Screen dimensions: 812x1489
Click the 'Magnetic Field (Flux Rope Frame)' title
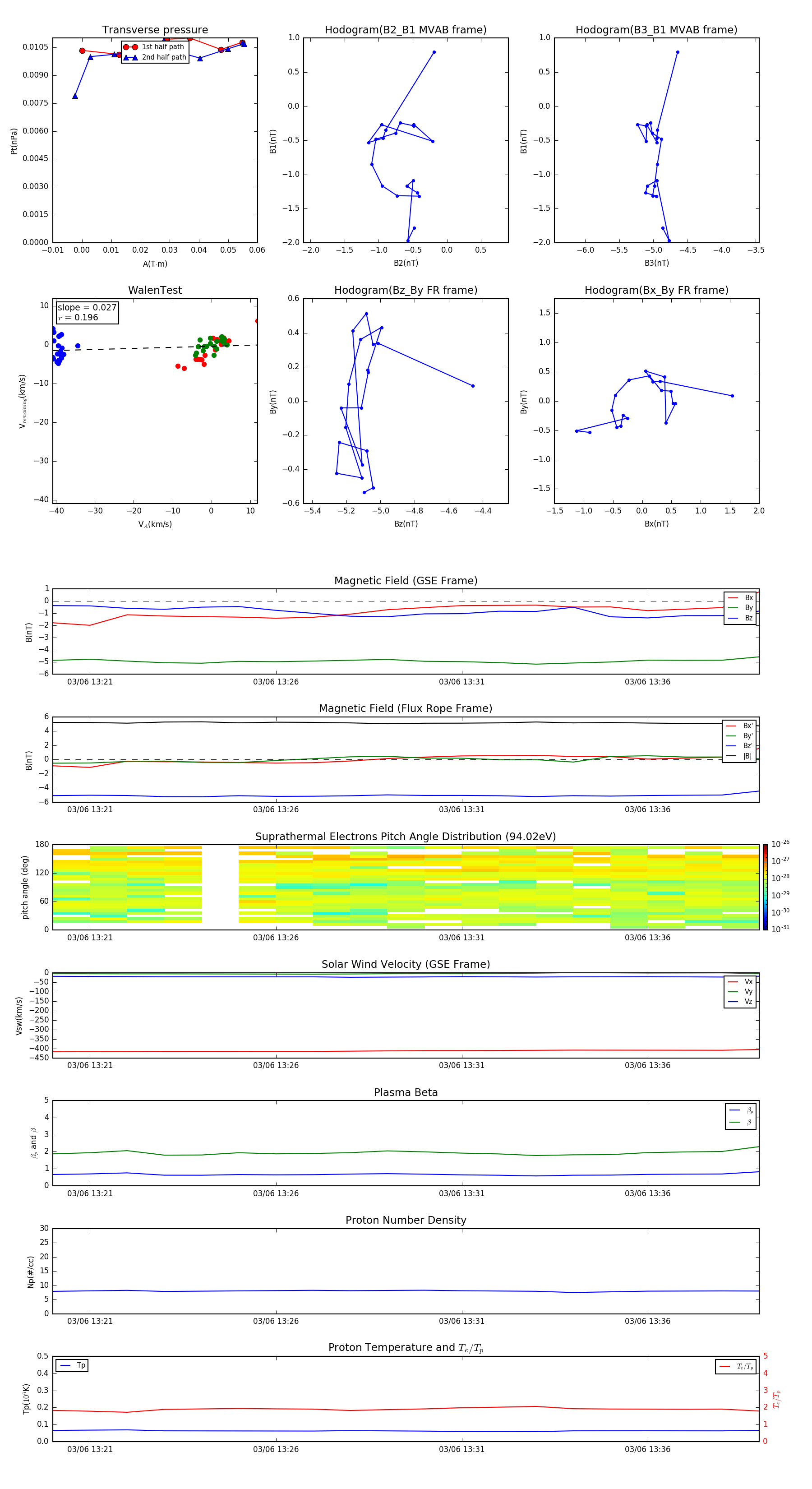point(406,708)
